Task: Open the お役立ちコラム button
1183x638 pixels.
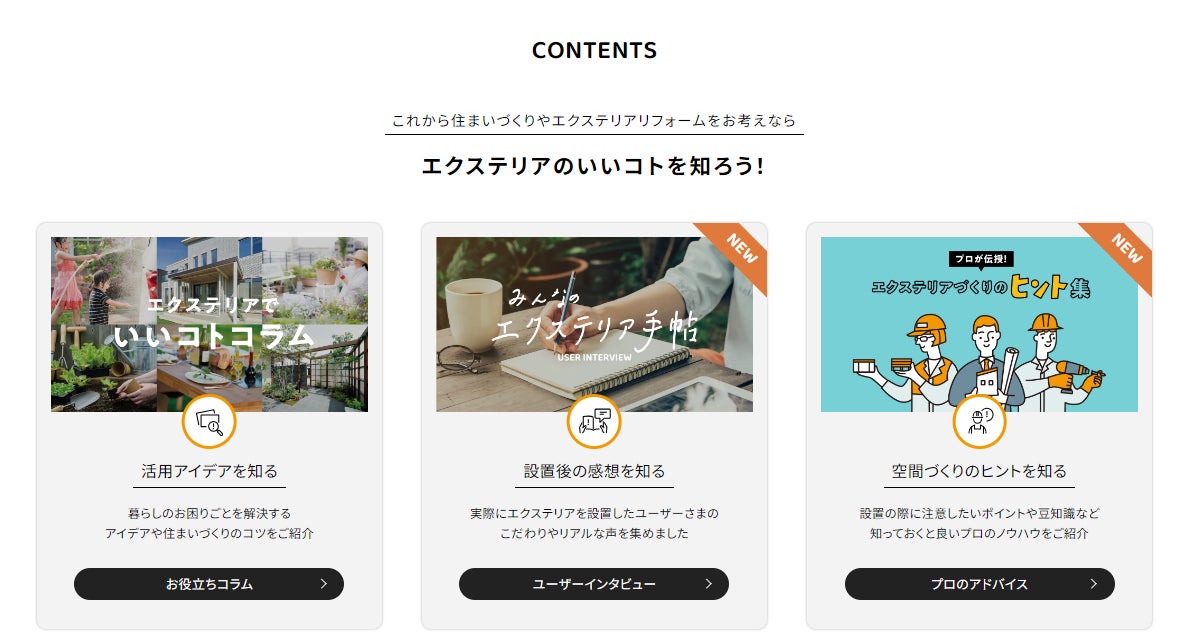Action: 209,584
